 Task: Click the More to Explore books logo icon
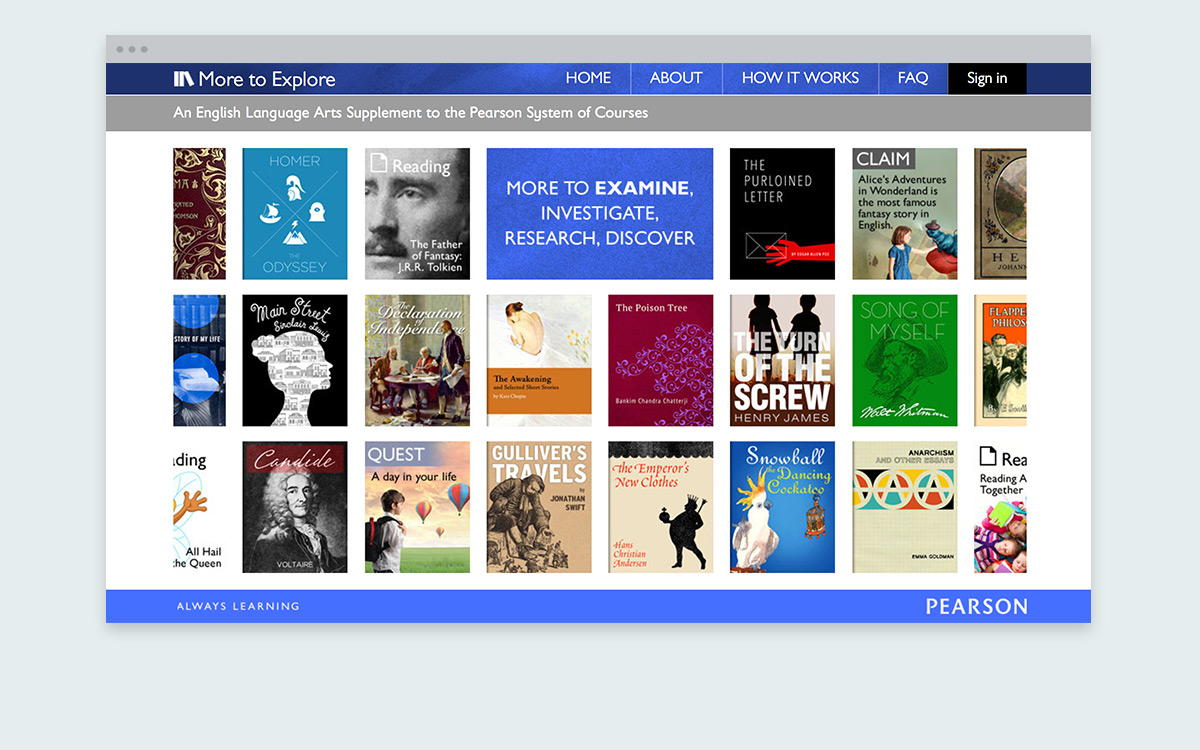[x=184, y=79]
